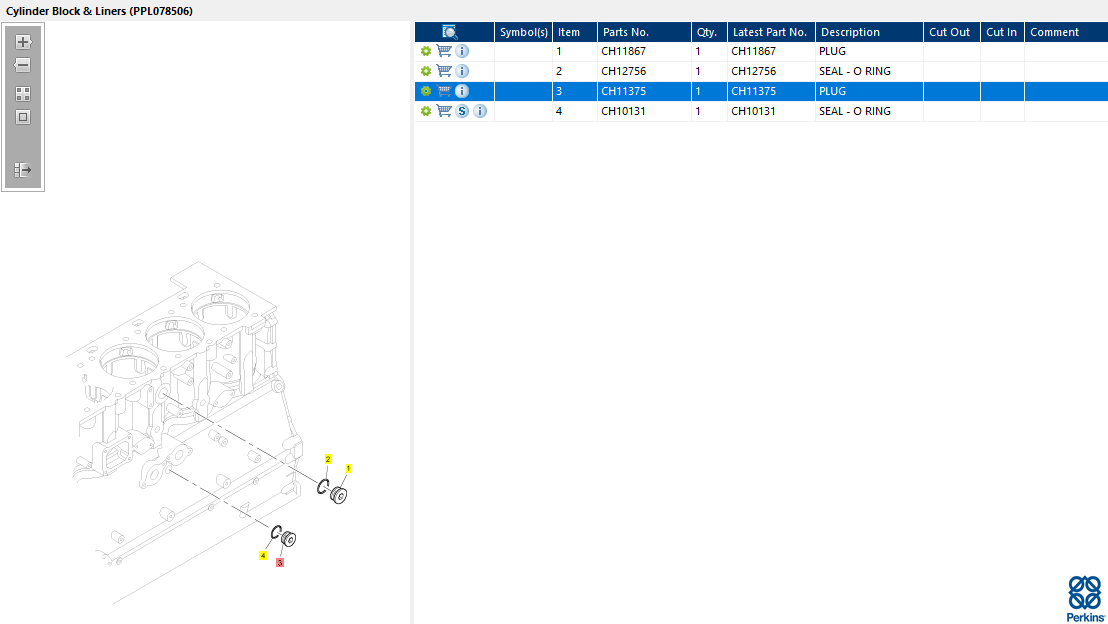The image size is (1108, 624).
Task: Click the four-square grid view icon
Action: click(x=23, y=93)
